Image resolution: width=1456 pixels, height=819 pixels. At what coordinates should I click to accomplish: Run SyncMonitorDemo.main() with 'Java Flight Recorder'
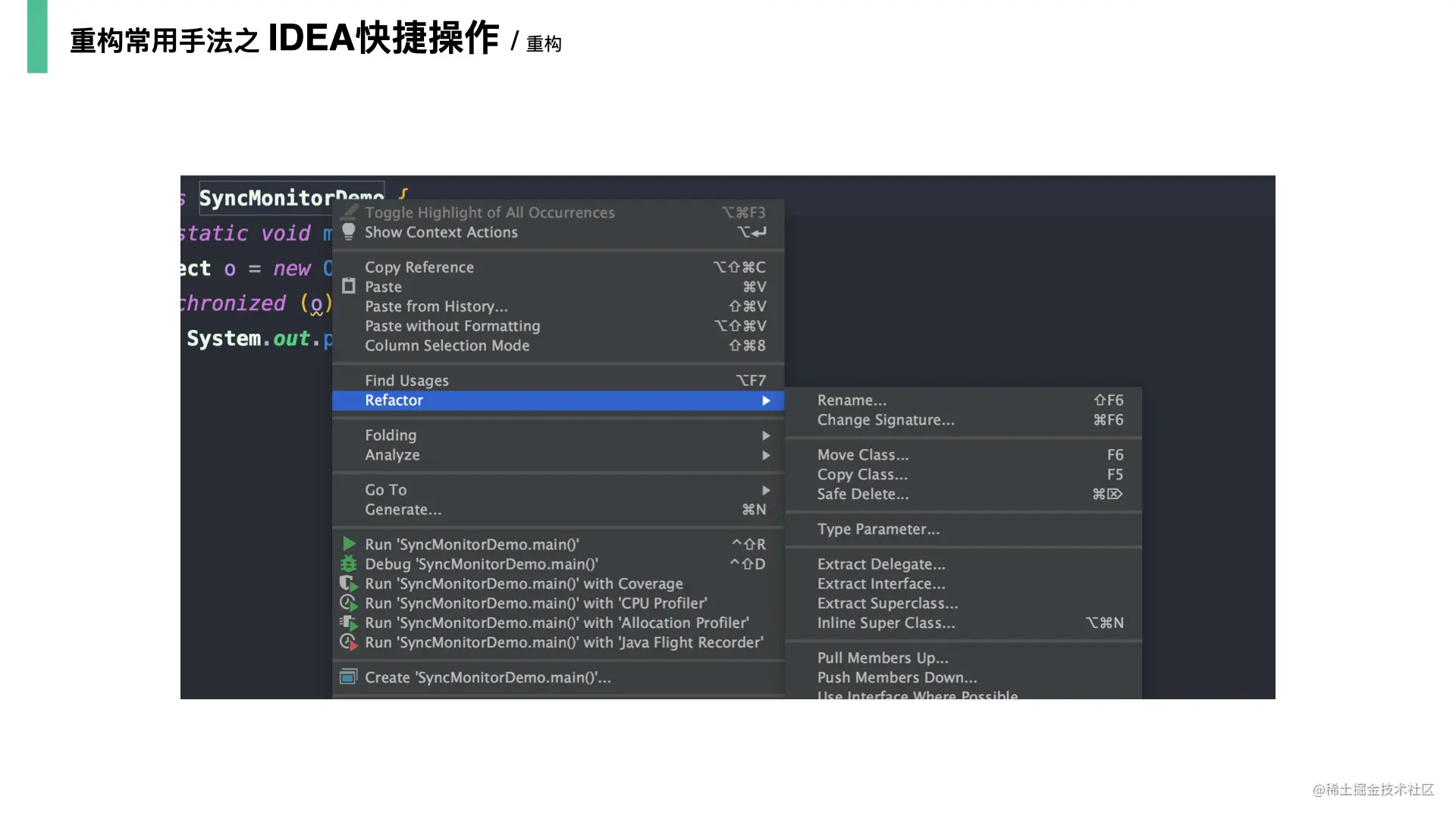[x=558, y=642]
